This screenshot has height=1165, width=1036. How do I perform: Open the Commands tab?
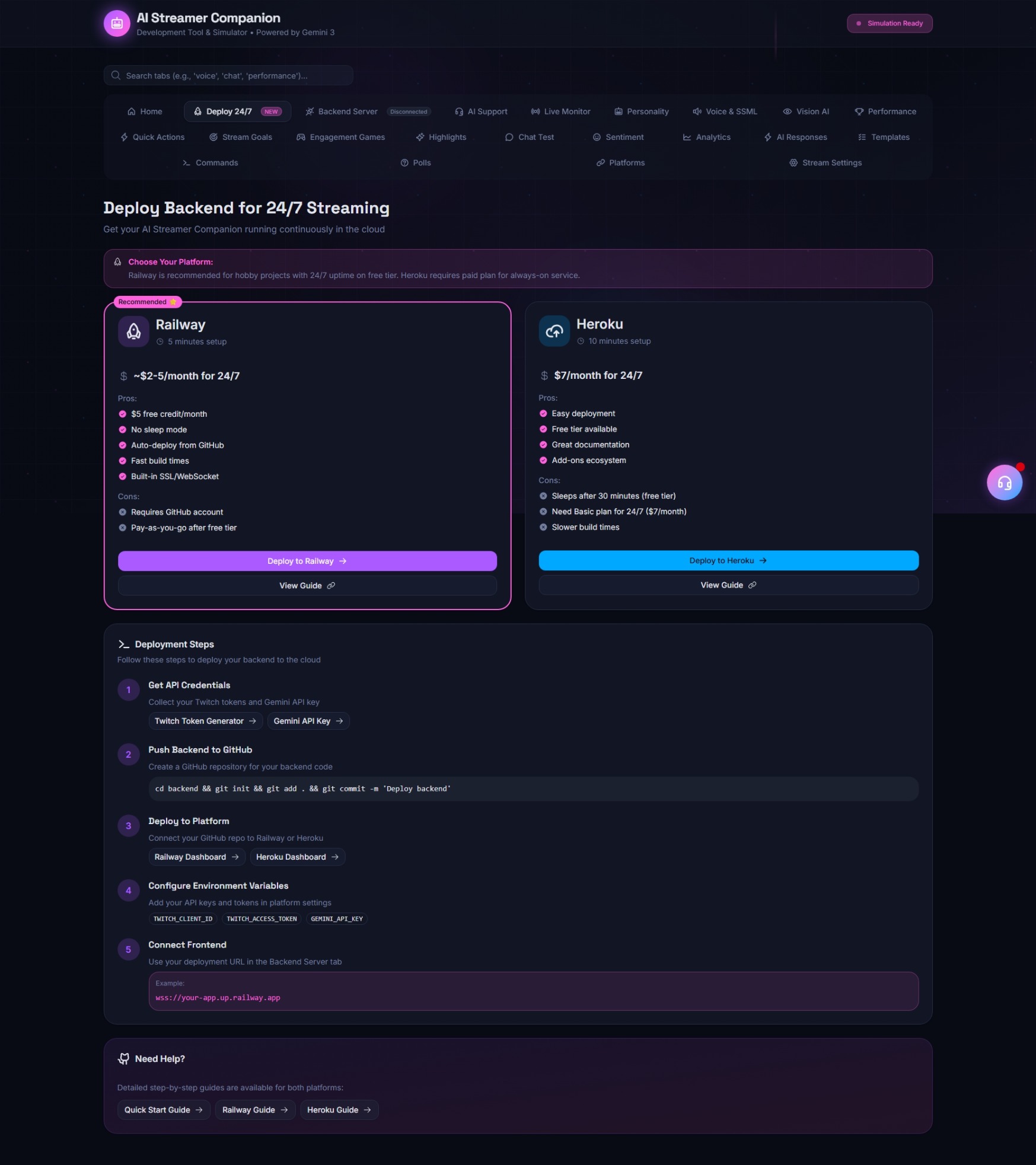(x=210, y=162)
